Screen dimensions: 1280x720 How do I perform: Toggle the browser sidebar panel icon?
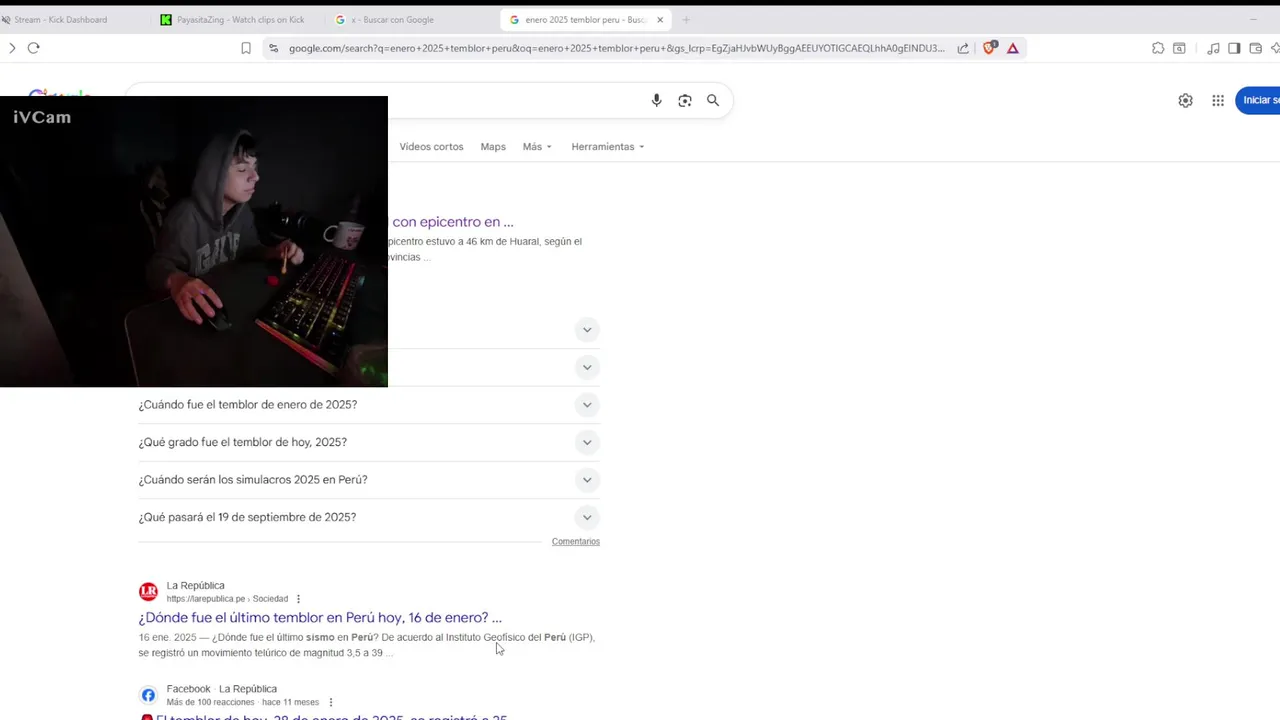click(x=1234, y=48)
